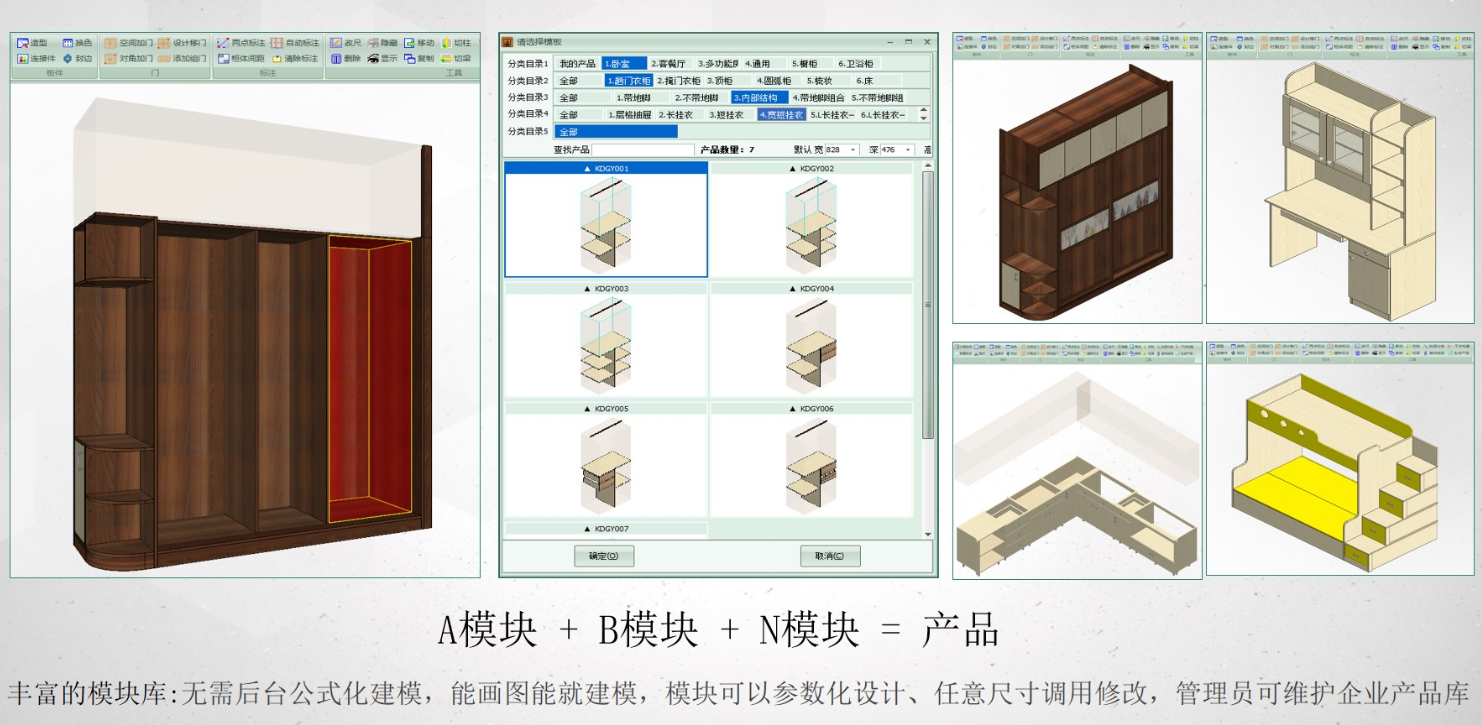Step up the category row 4 spinner
This screenshot has height=725, width=1482.
(x=924, y=110)
